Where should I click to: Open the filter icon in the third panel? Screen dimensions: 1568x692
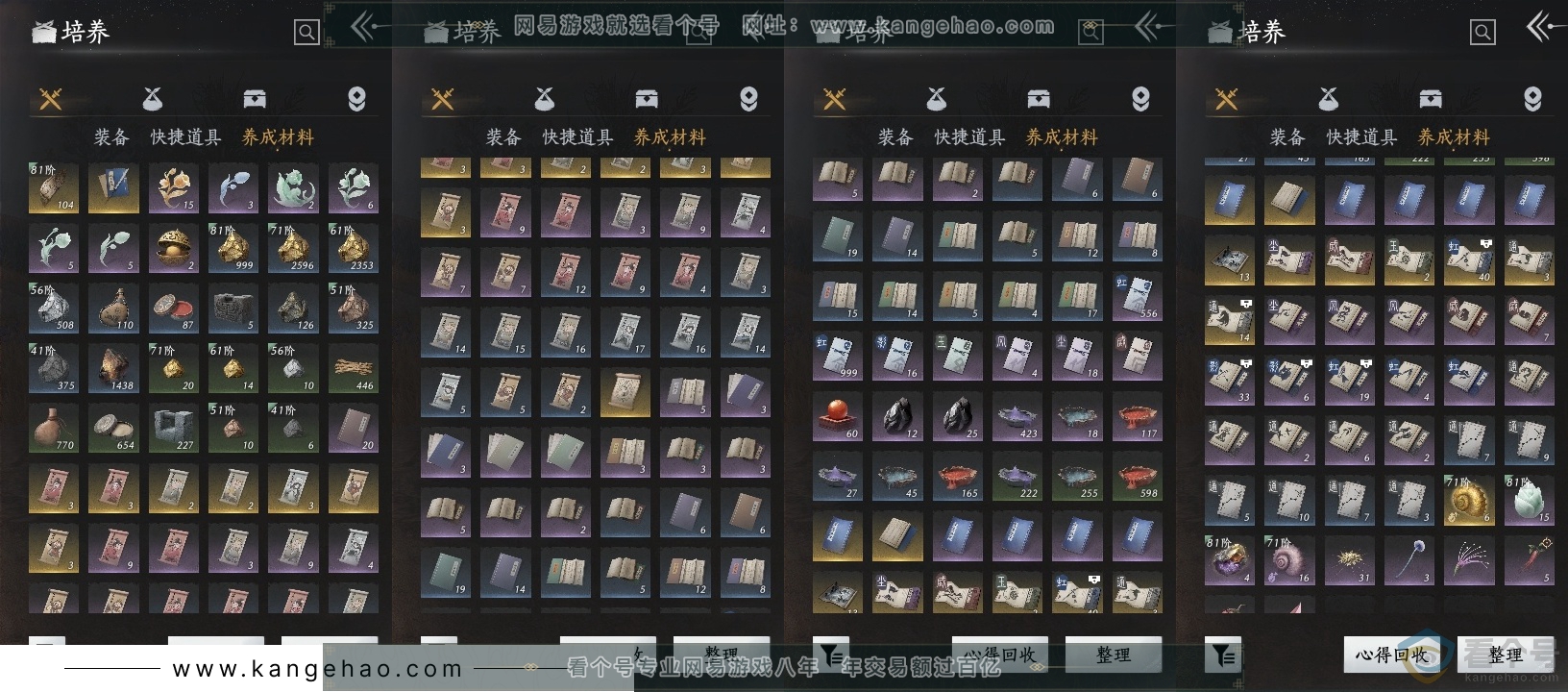[x=831, y=655]
